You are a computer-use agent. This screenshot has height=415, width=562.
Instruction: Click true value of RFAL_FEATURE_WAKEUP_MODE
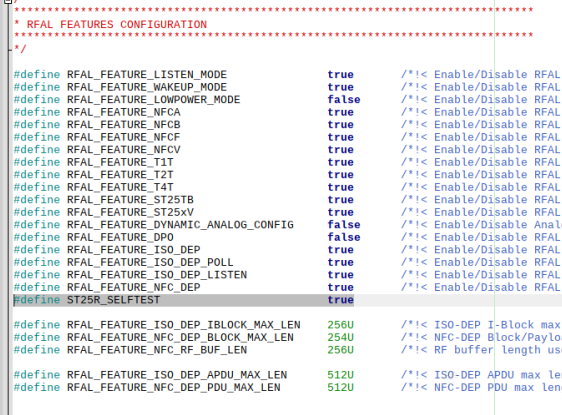340,87
